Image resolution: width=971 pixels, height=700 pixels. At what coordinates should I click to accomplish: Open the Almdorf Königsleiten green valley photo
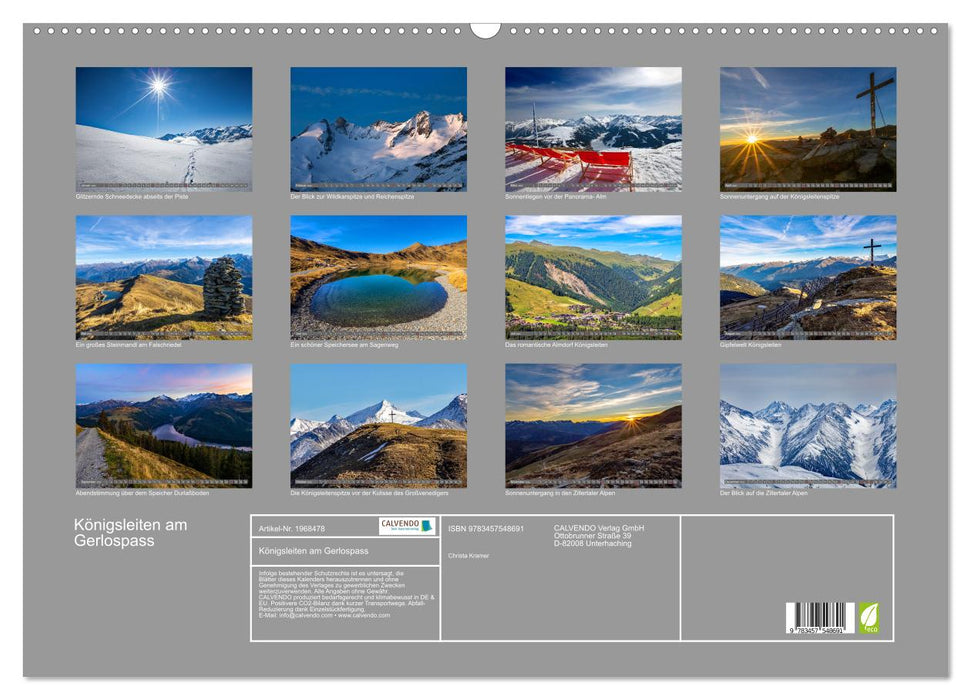tap(593, 277)
